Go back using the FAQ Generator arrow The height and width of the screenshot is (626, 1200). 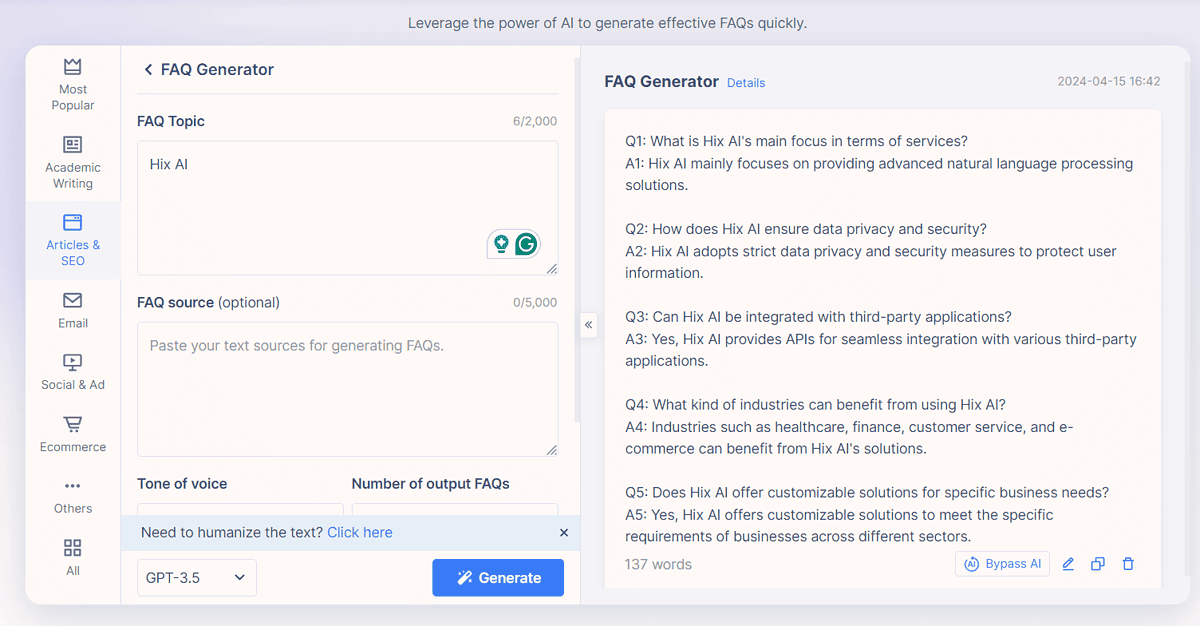click(148, 69)
